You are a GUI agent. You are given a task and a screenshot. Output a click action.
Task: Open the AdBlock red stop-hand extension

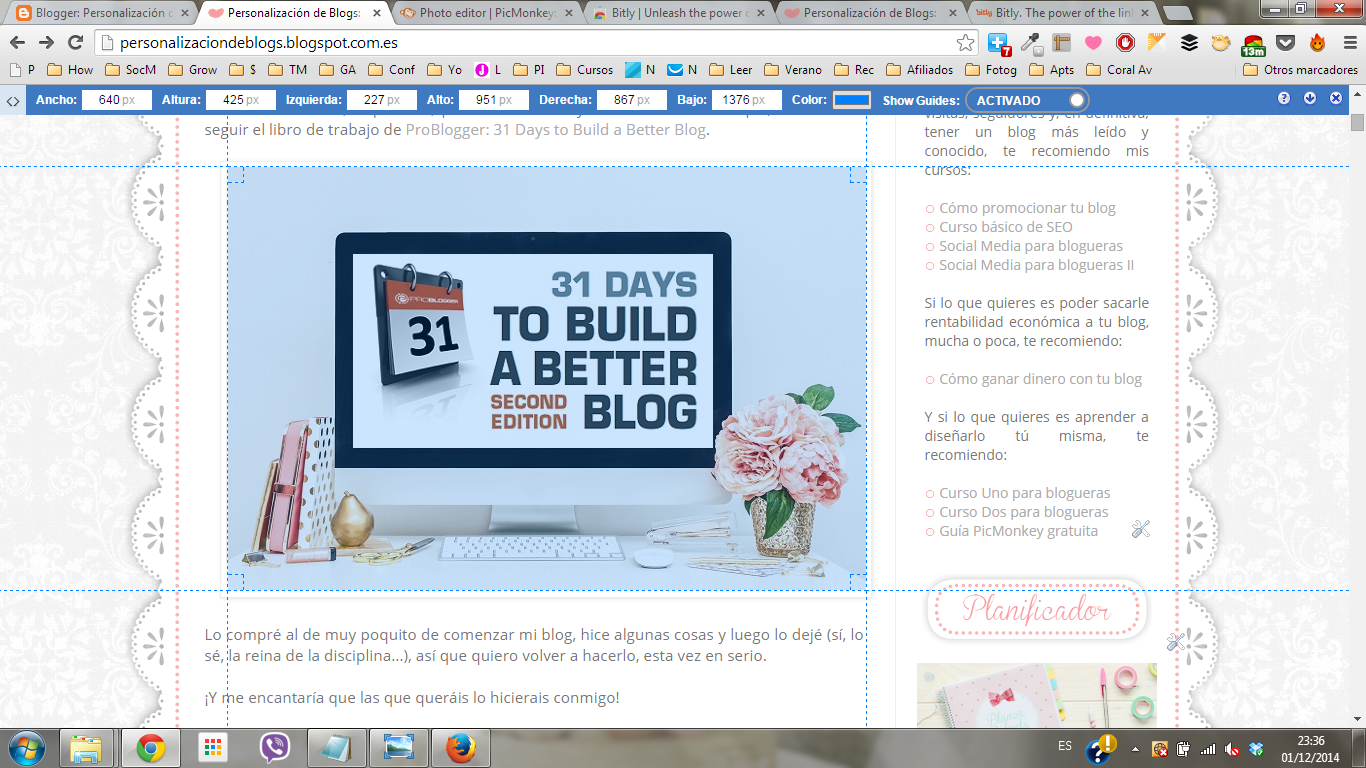point(1125,43)
